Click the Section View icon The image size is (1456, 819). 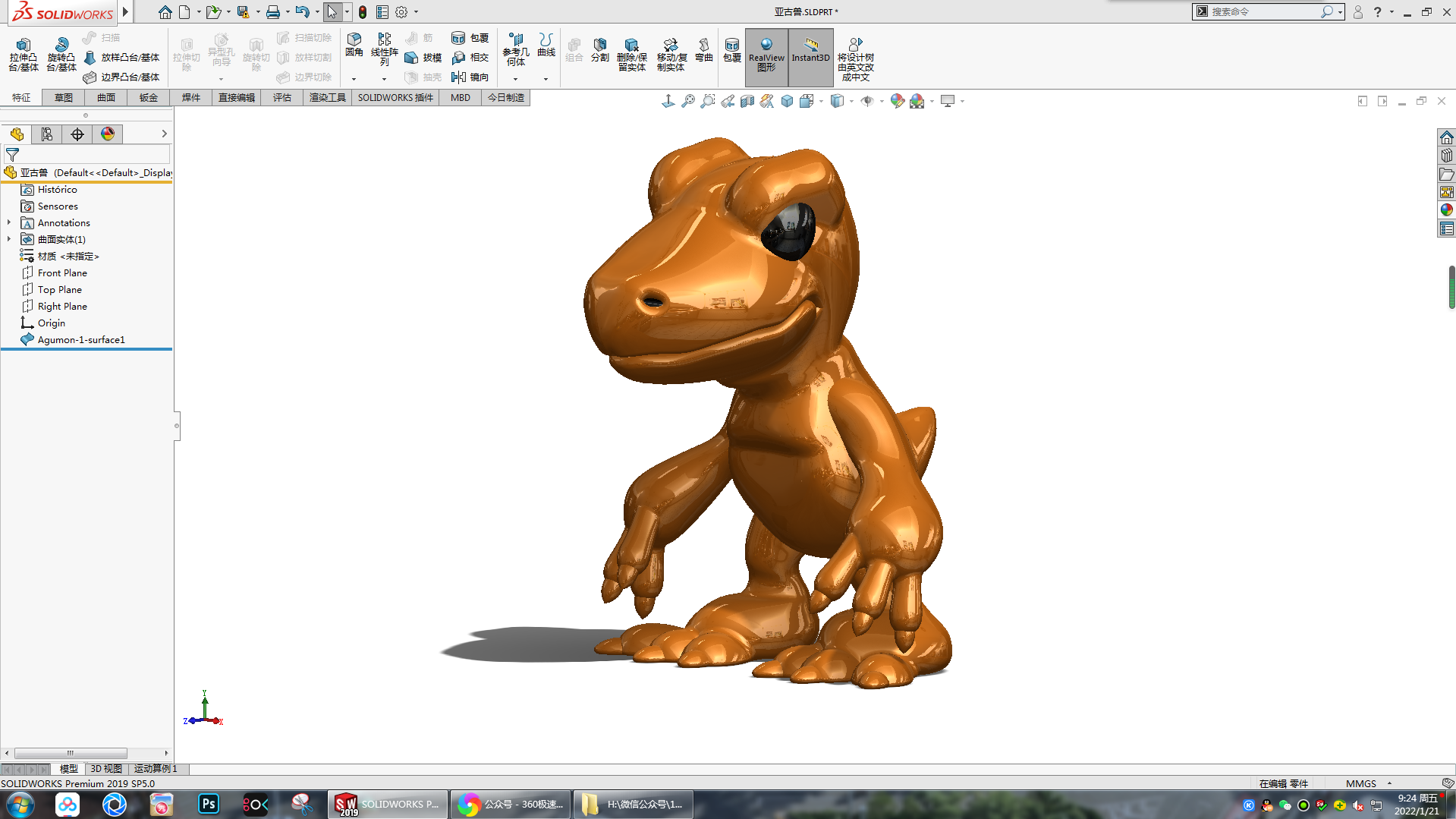click(x=747, y=101)
